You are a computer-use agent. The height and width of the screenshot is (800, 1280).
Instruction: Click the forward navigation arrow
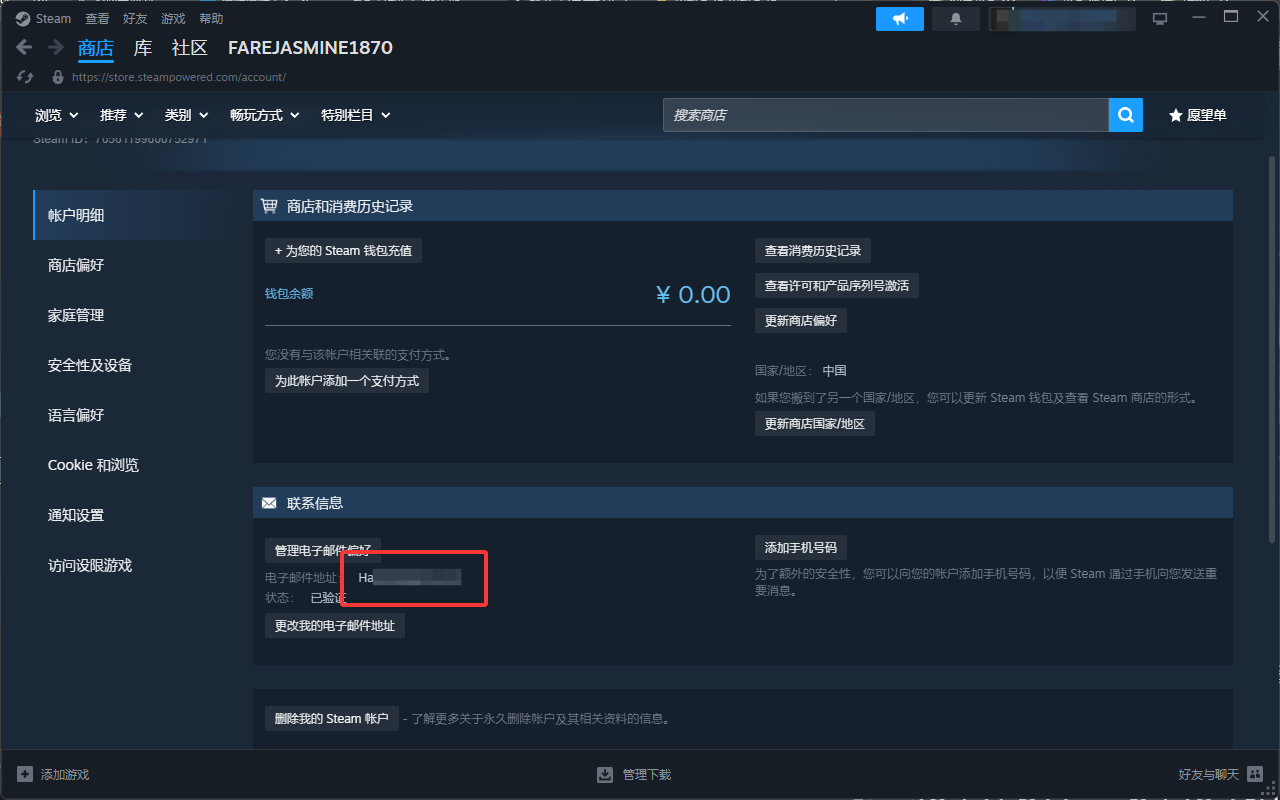[x=56, y=47]
